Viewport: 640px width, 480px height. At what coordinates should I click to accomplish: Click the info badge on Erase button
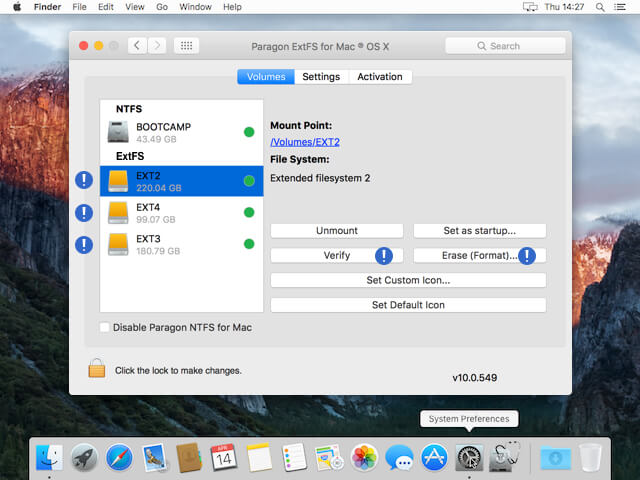click(526, 256)
